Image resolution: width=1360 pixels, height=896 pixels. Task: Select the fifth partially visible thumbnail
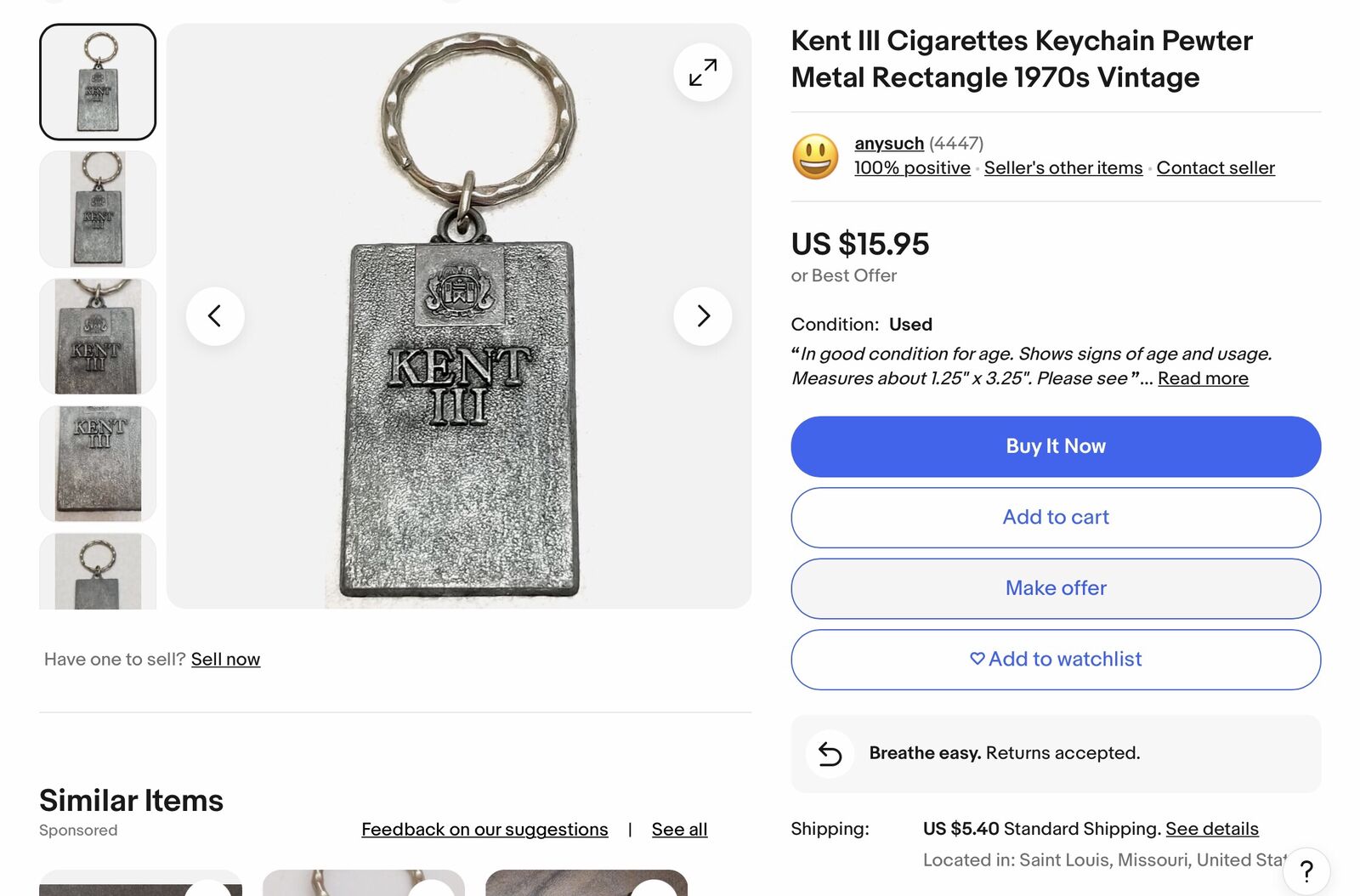[98, 571]
